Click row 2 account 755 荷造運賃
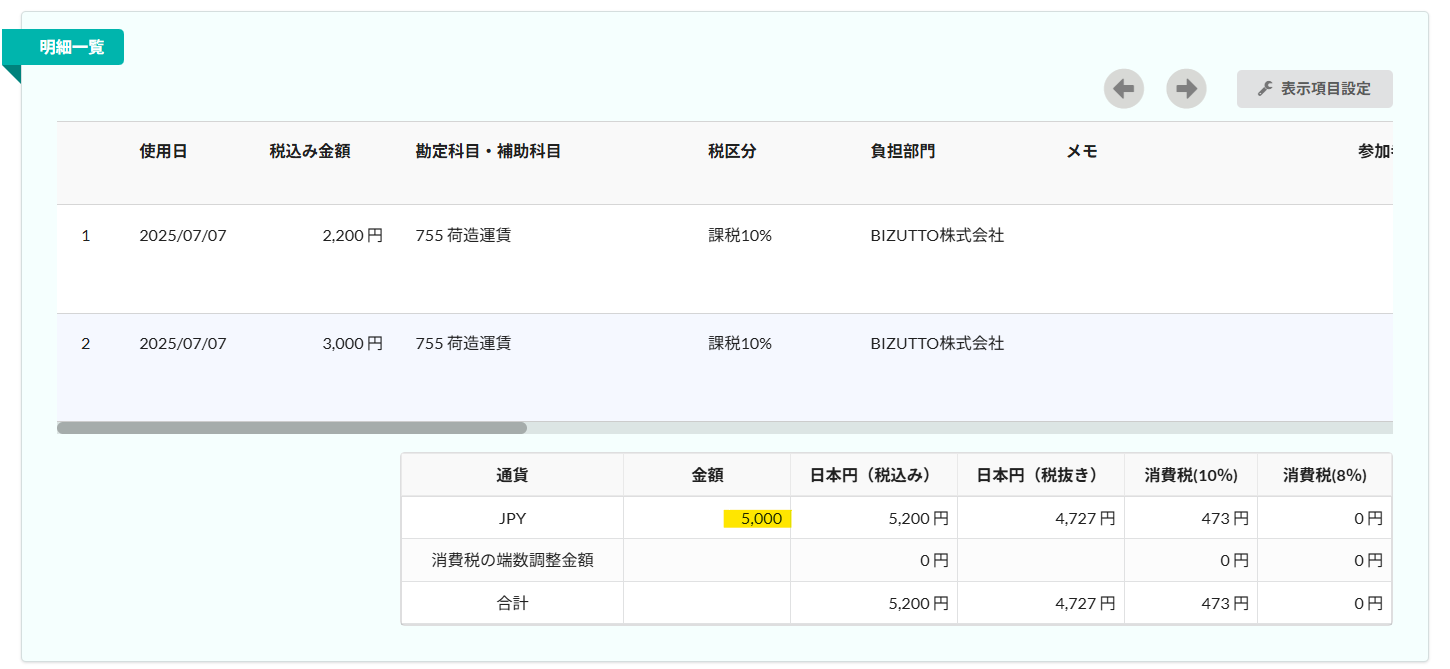 (x=463, y=344)
